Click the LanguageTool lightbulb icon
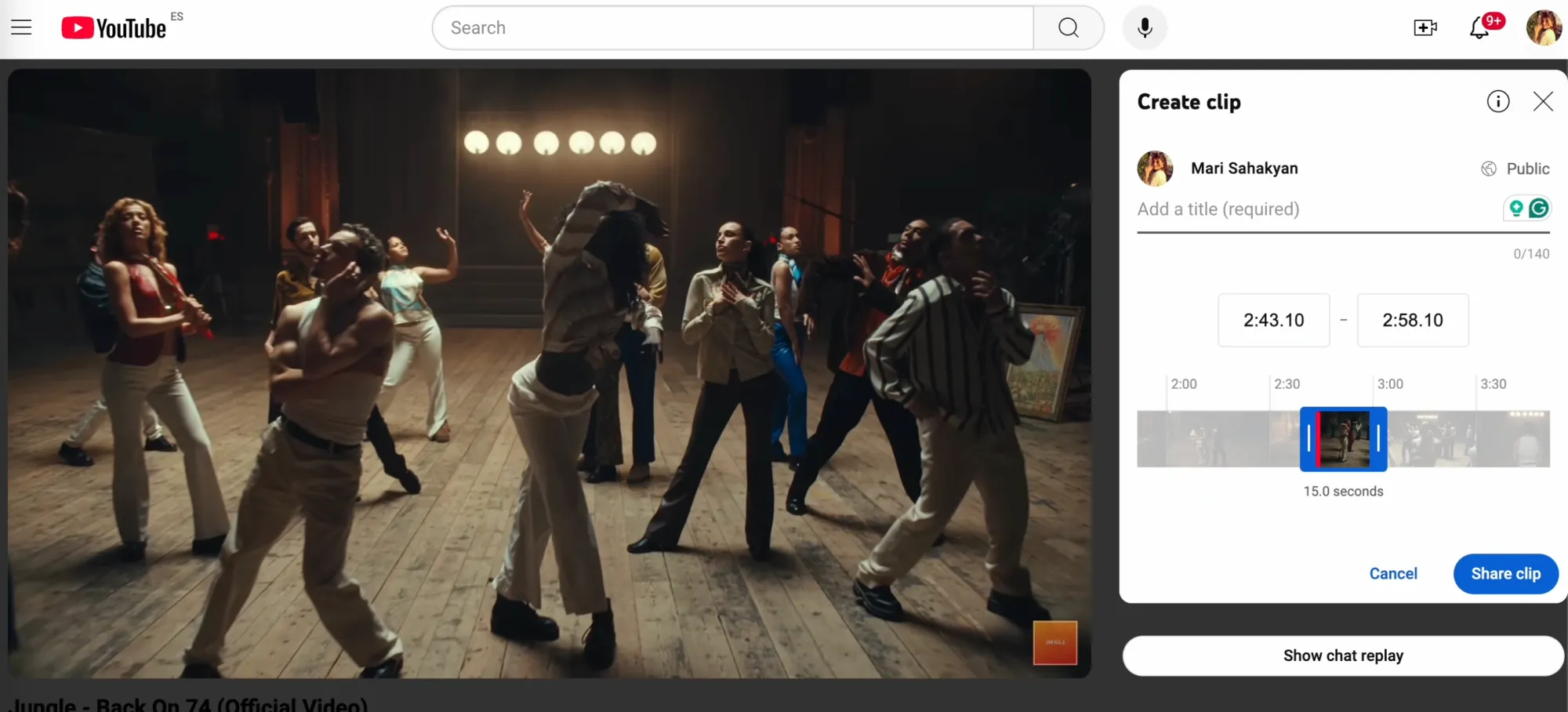The image size is (1568, 712). pyautogui.click(x=1516, y=208)
